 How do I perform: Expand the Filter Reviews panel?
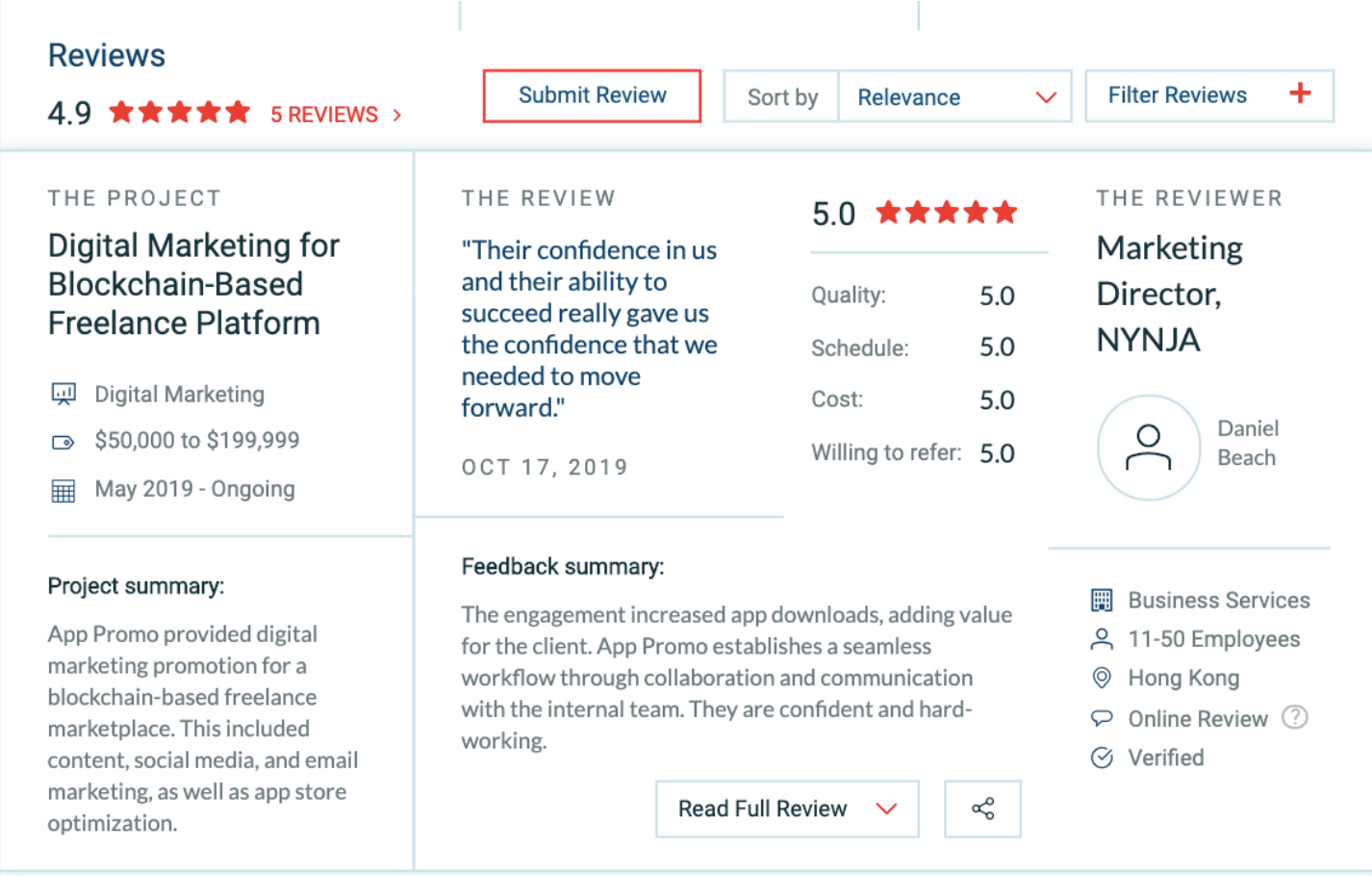pyautogui.click(x=1209, y=95)
